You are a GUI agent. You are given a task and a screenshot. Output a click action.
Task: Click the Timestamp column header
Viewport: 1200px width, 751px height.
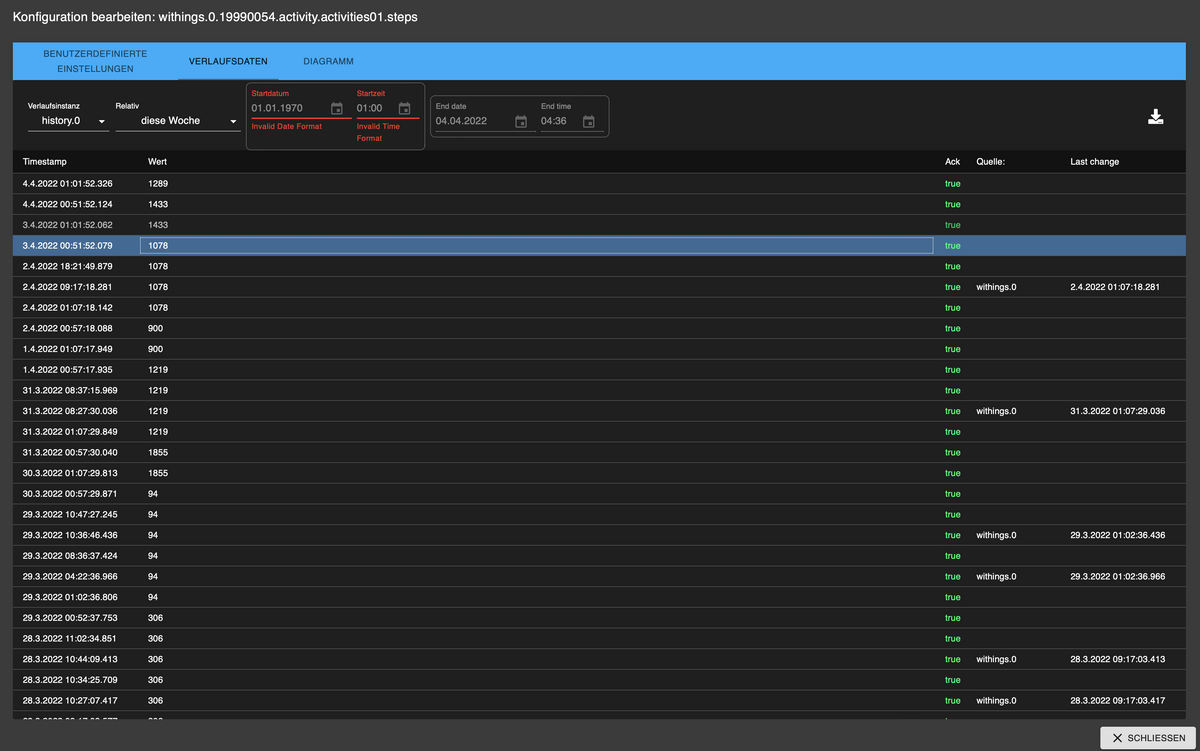tap(45, 162)
